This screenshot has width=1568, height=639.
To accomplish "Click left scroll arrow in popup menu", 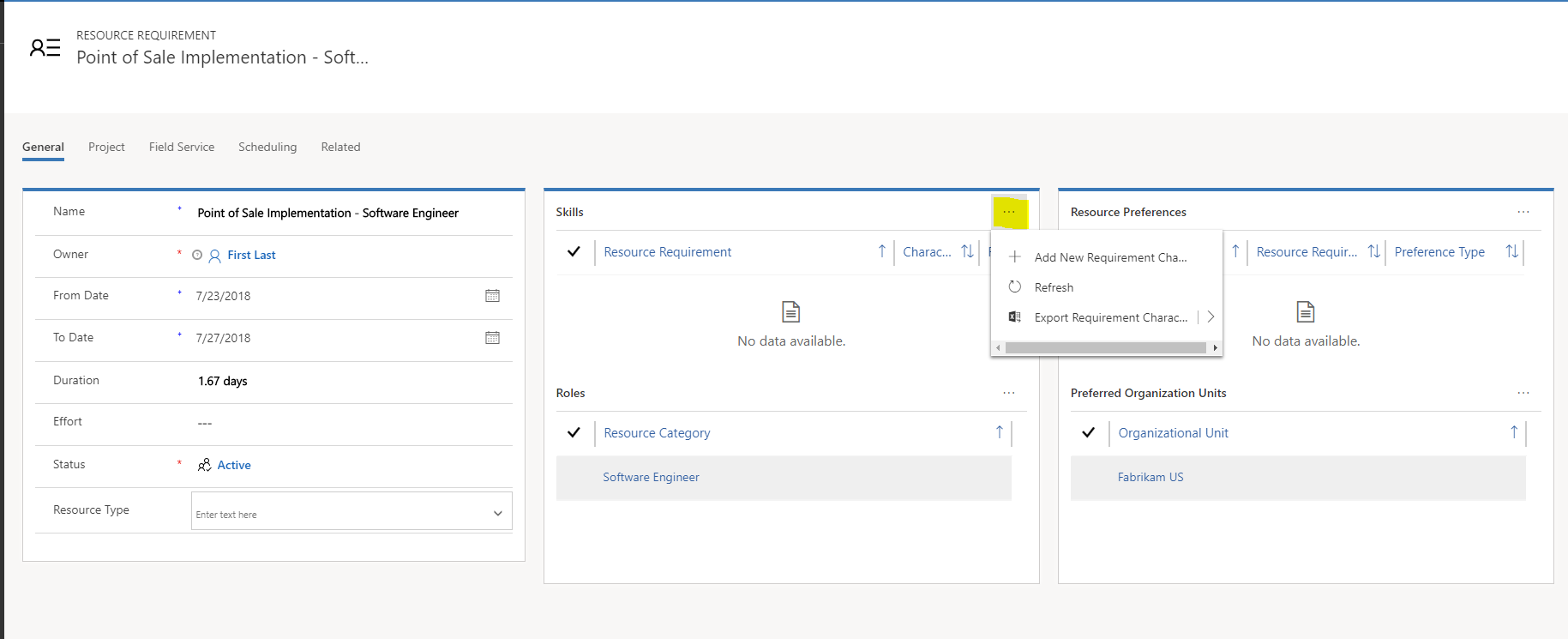I will 998,347.
